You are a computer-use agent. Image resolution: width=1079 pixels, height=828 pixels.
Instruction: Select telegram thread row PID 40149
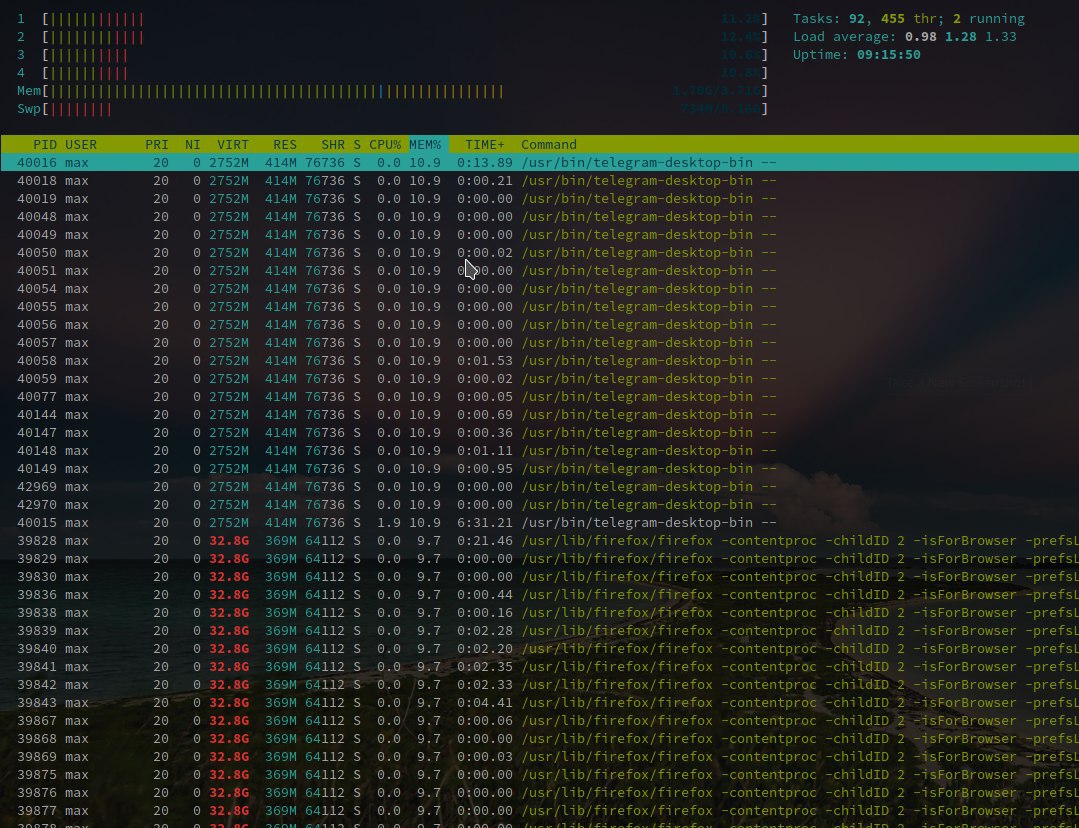click(540, 469)
